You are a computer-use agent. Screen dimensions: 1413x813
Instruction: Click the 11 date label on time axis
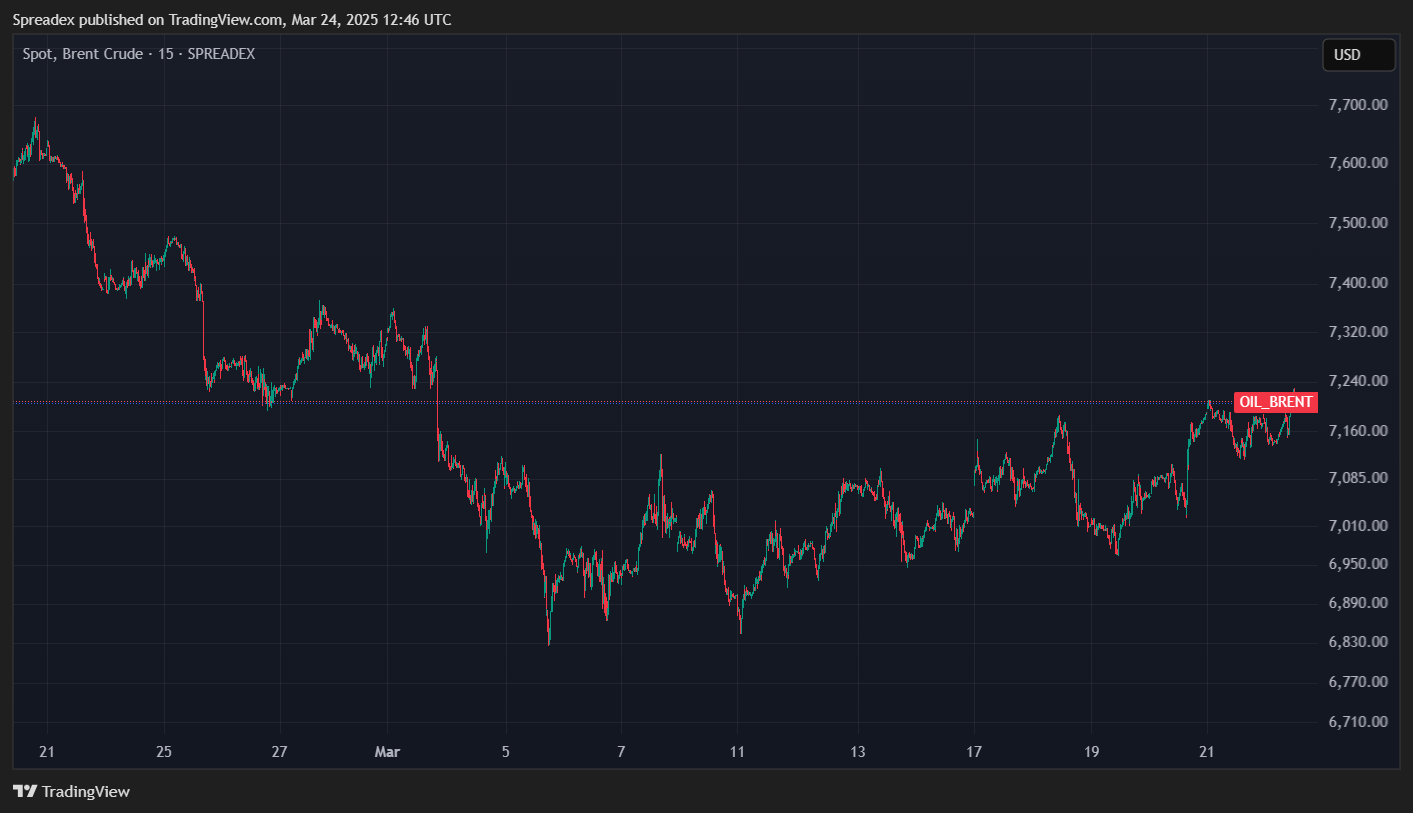pos(737,752)
